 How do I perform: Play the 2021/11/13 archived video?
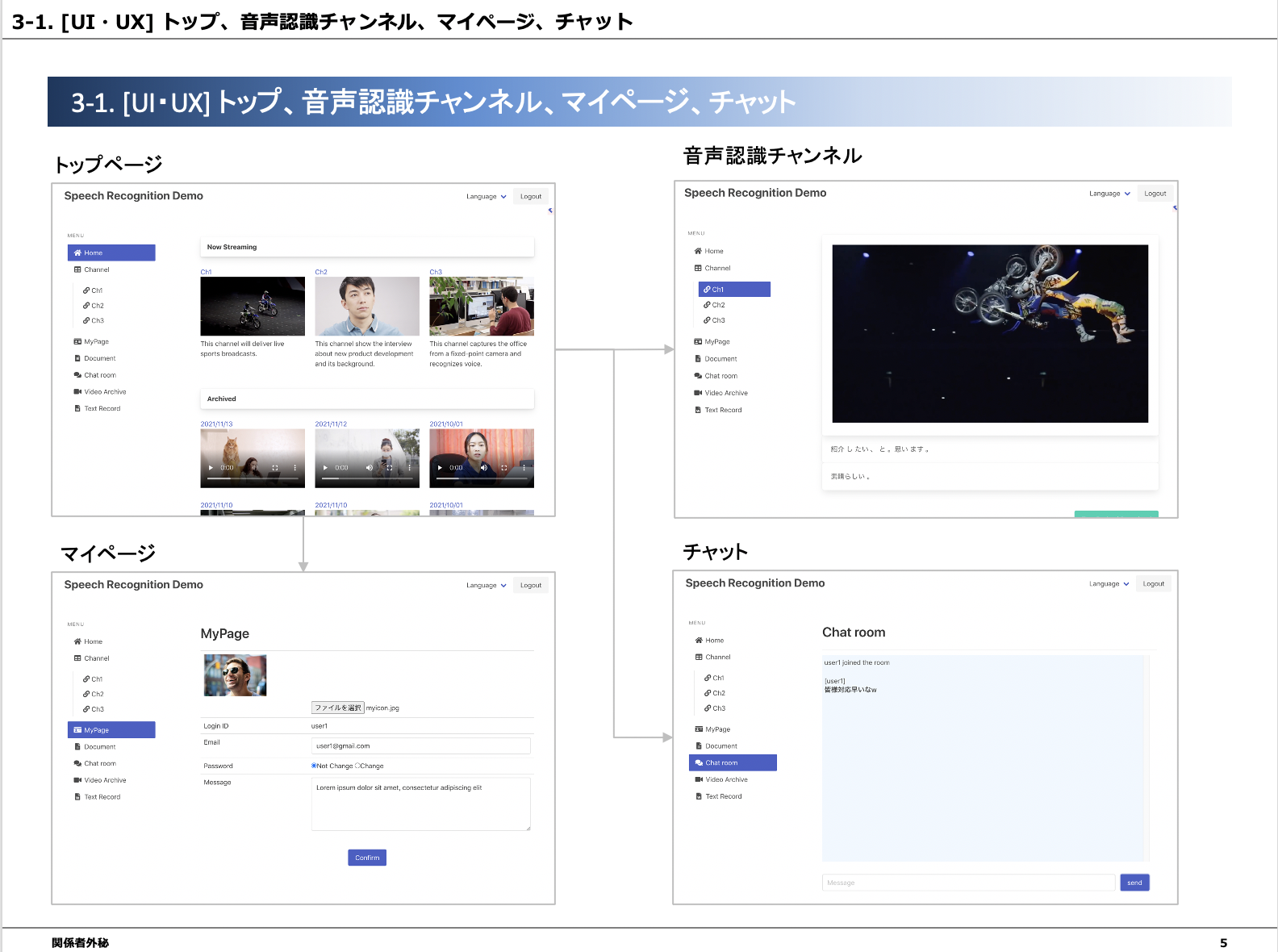point(211,468)
